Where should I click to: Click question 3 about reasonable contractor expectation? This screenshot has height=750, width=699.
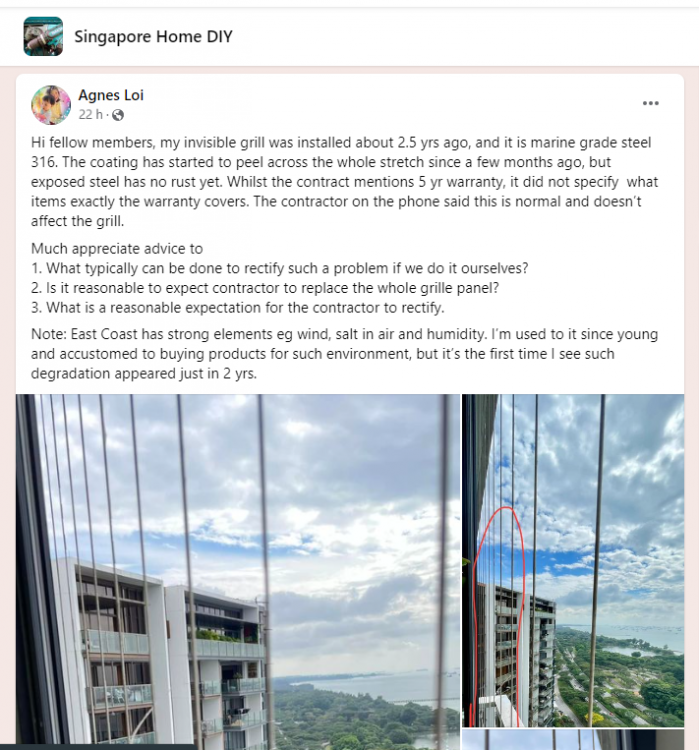click(238, 308)
